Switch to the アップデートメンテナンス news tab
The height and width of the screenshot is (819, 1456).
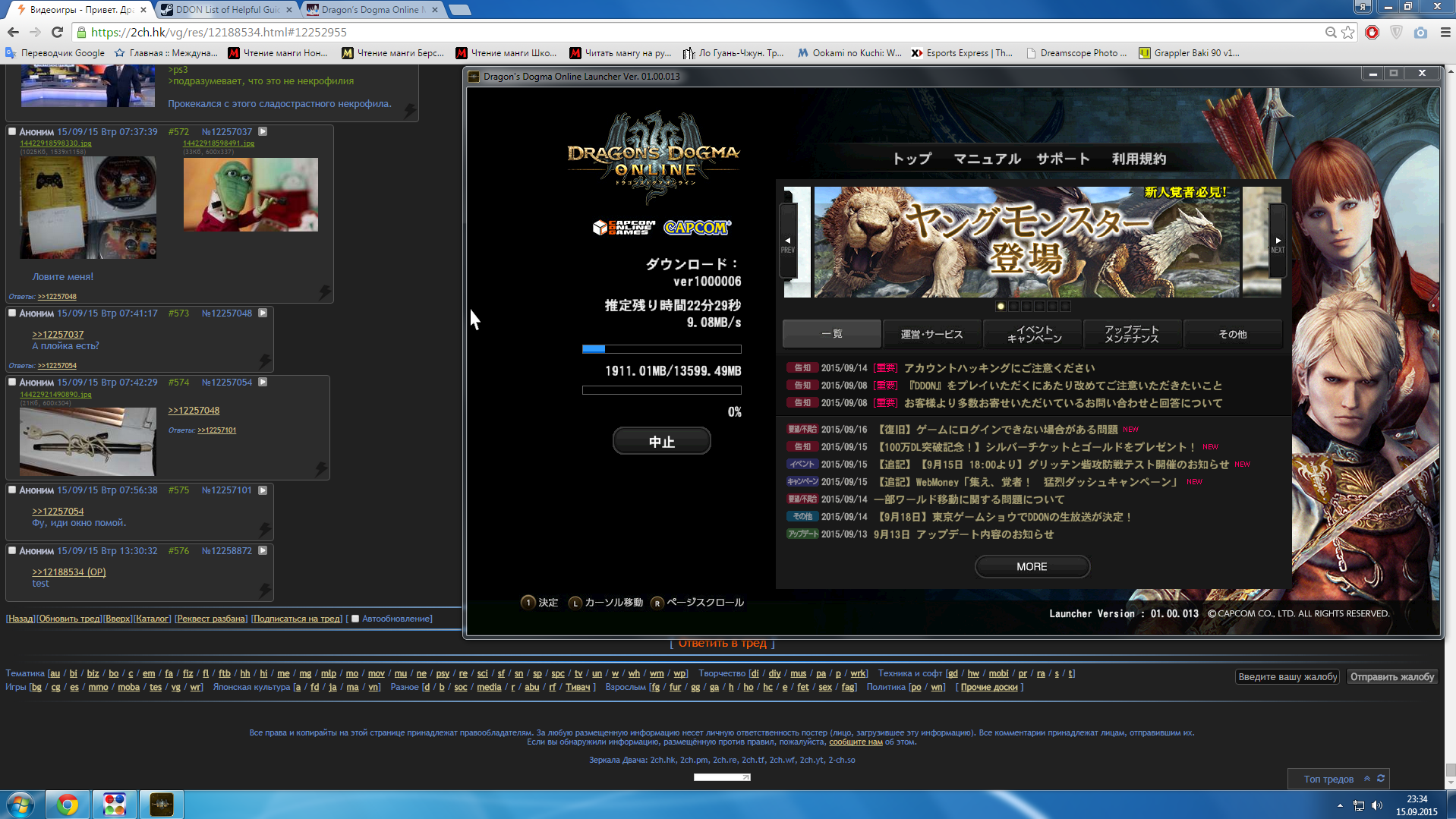(1132, 334)
